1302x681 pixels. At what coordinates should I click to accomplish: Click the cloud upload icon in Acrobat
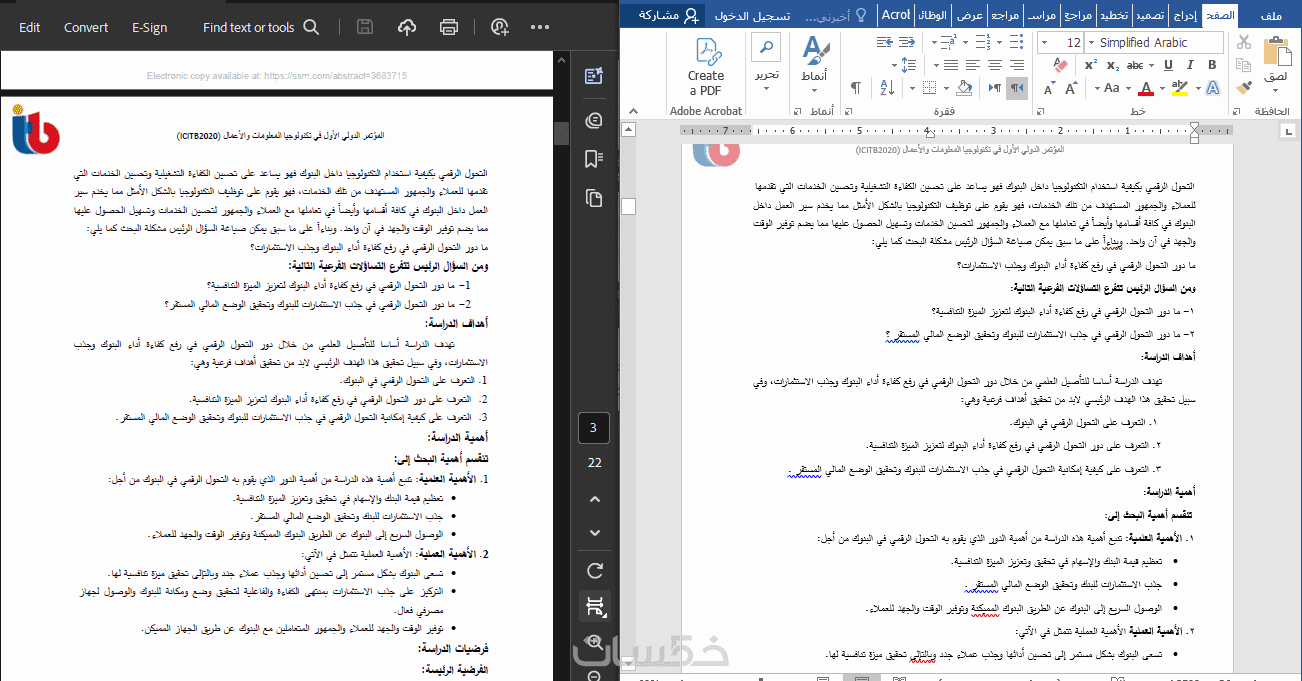(407, 27)
